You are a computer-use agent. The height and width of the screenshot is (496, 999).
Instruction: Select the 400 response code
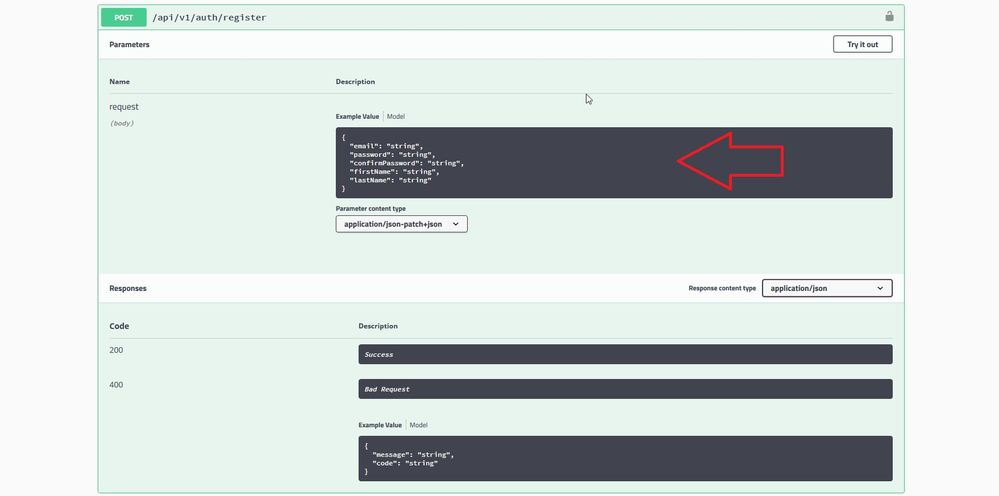point(116,385)
